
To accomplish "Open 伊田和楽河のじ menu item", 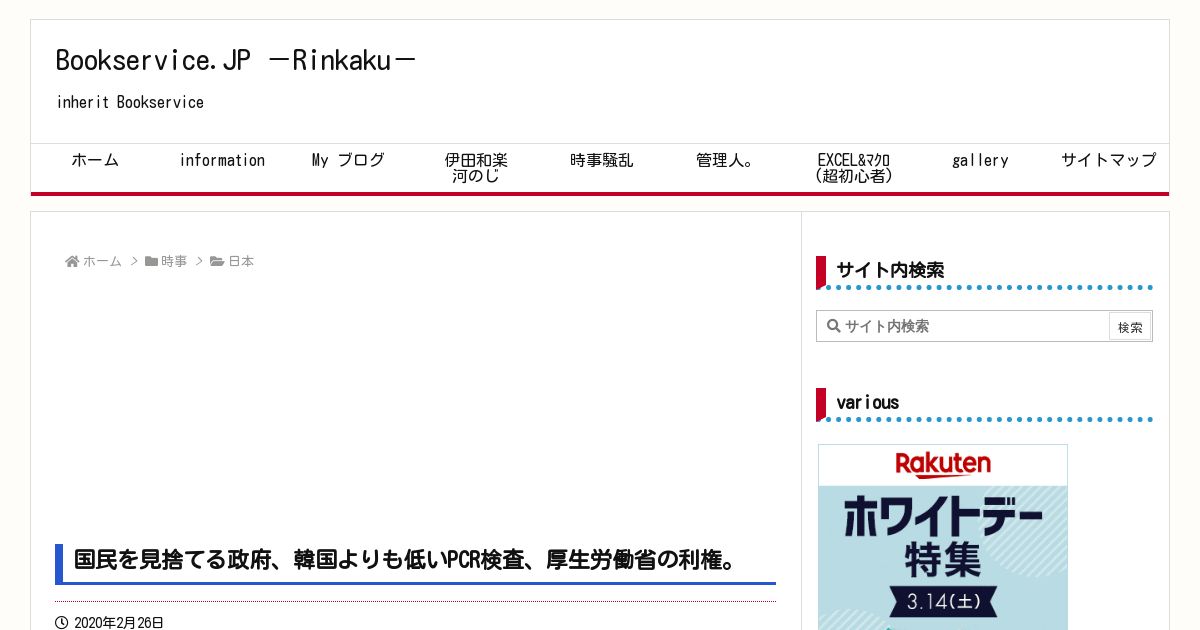I will [476, 168].
